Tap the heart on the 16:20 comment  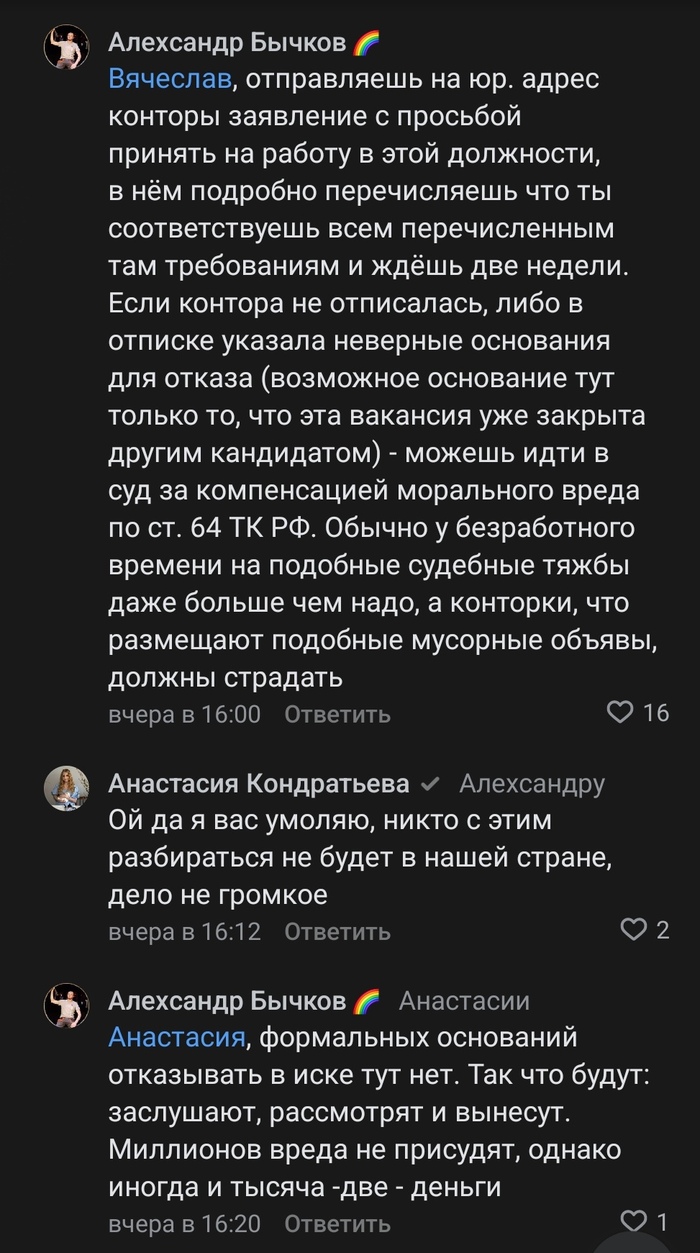pos(634,1221)
